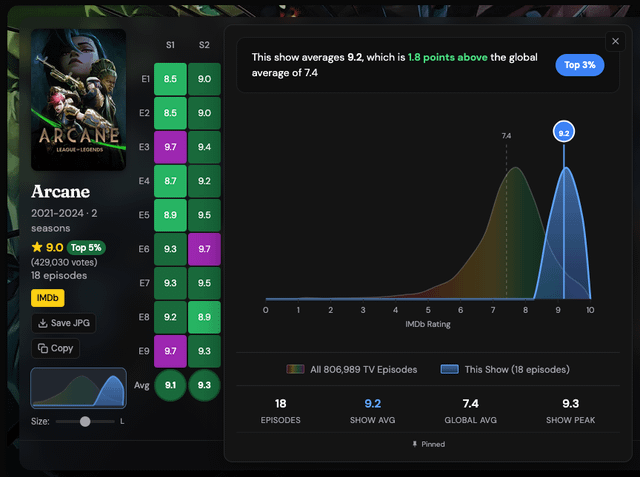Click the 9.2 marker on the chart
This screenshot has width=640, height=477.
(564, 132)
